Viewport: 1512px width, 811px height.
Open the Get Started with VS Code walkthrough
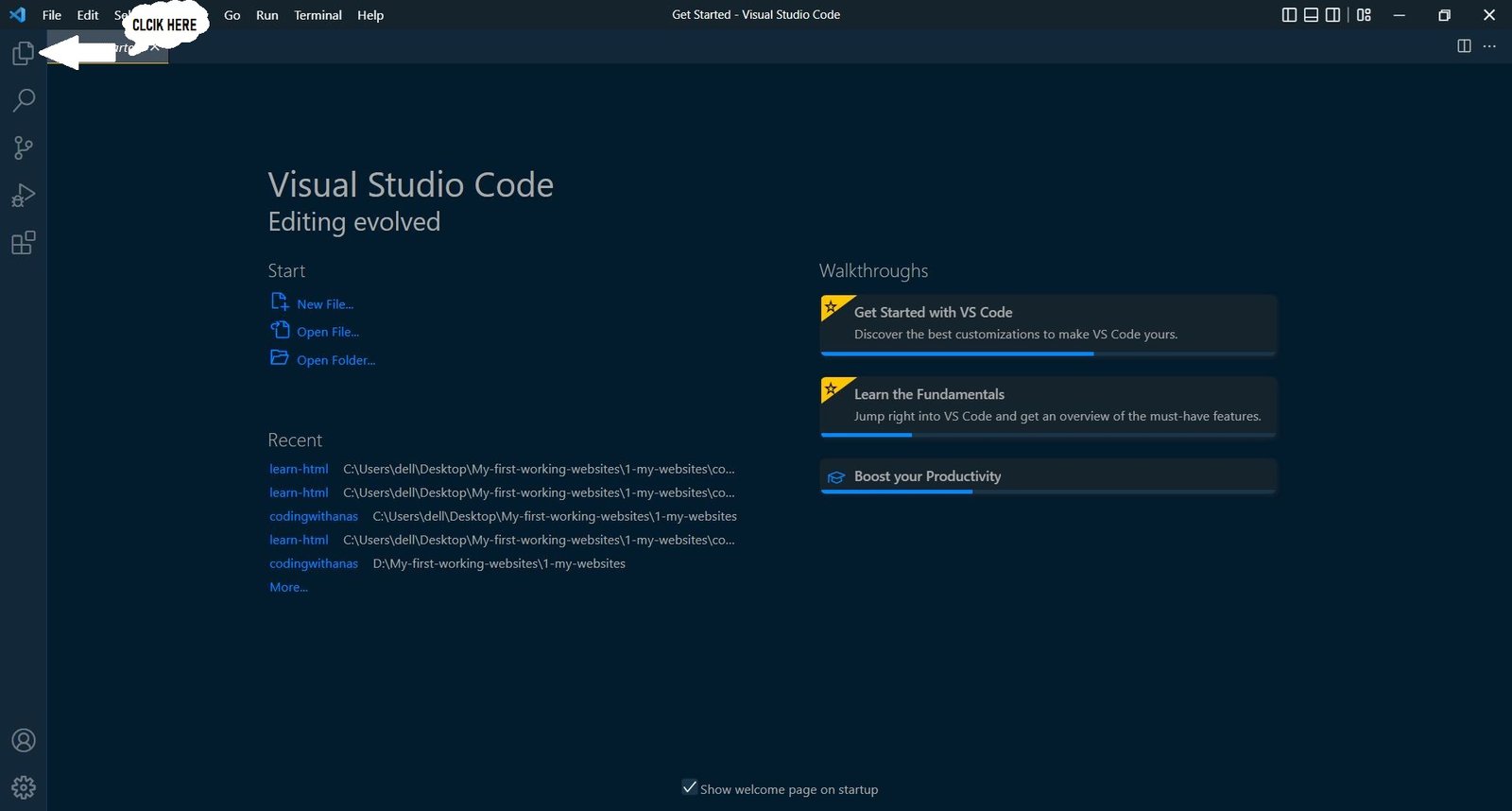pyautogui.click(x=1049, y=325)
